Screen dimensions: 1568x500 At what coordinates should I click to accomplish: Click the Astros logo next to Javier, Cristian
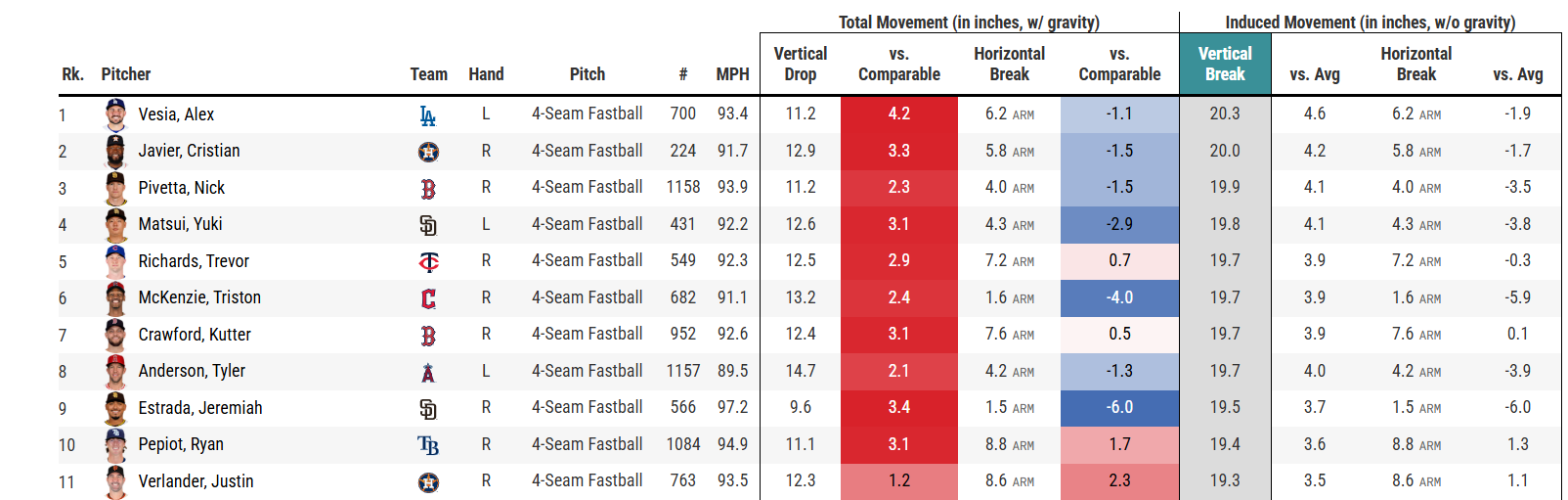point(428,152)
